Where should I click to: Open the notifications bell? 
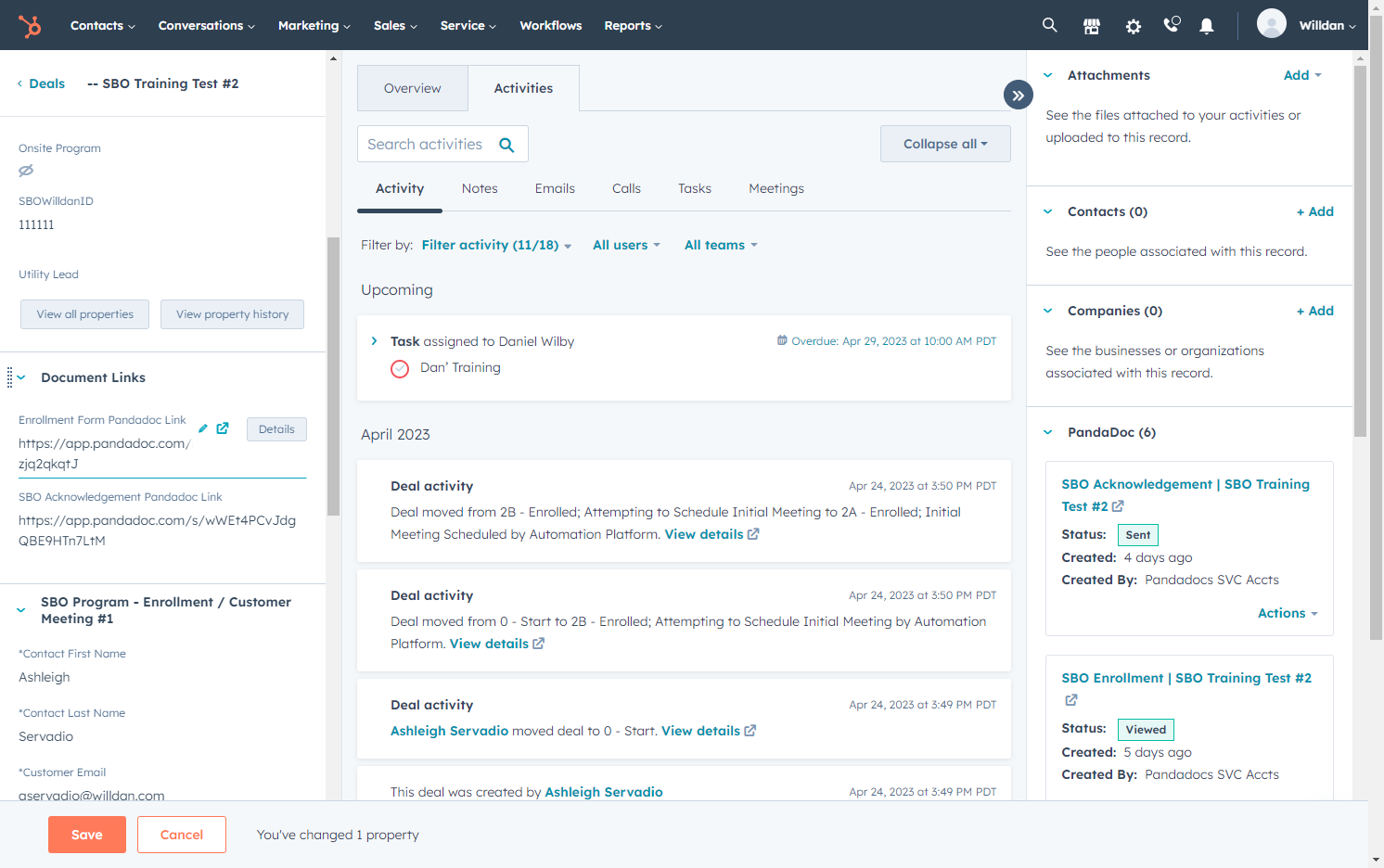point(1207,26)
